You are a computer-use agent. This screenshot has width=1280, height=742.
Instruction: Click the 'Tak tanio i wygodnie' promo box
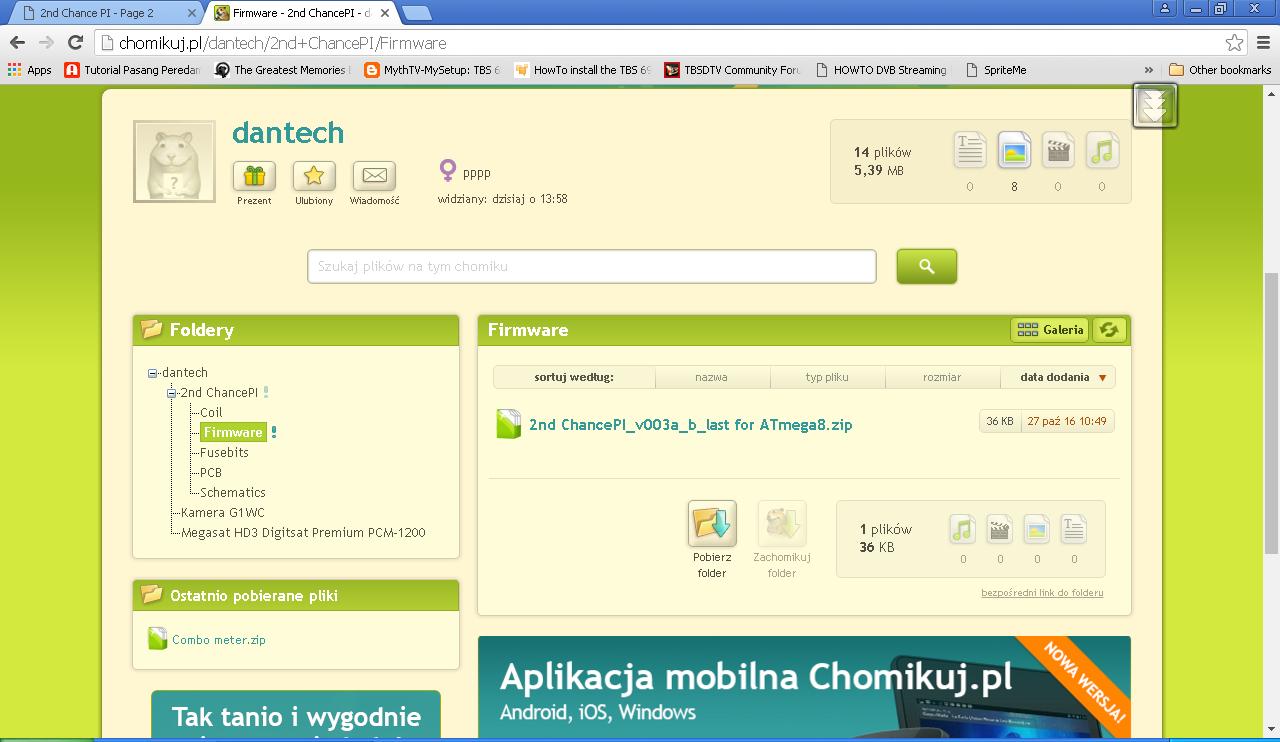296,715
